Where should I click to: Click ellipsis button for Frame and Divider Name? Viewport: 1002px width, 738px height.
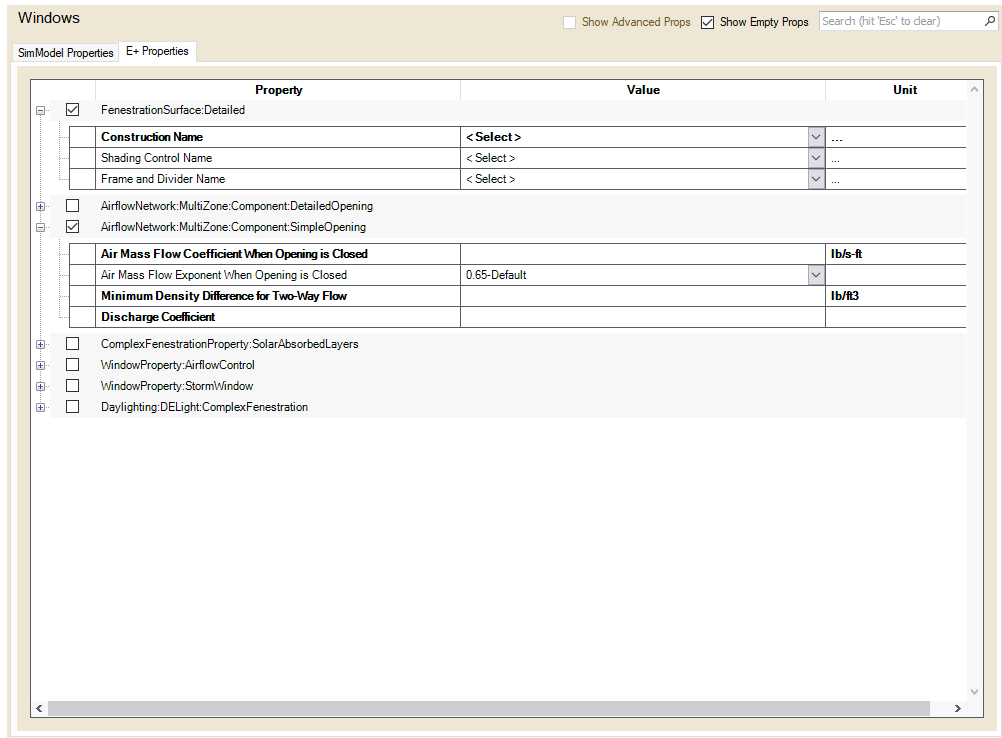(836, 180)
